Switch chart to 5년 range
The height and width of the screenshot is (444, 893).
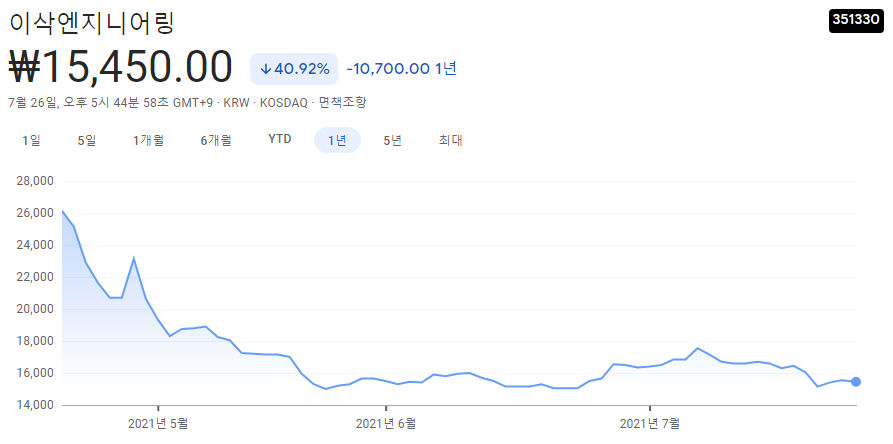393,140
